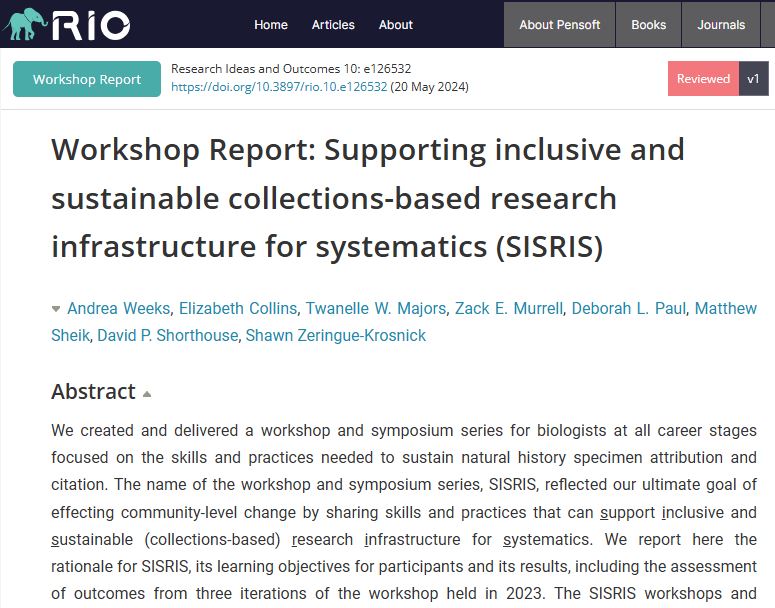775x608 pixels.
Task: Click the article title text
Action: click(368, 198)
